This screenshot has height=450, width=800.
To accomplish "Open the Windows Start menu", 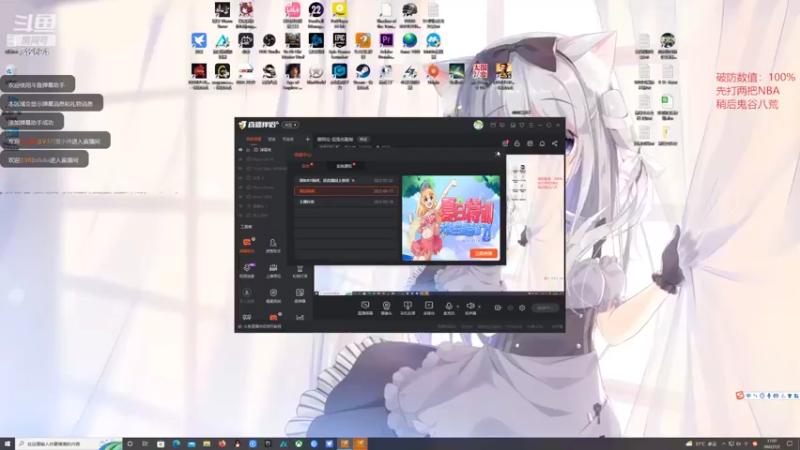I will 7,443.
